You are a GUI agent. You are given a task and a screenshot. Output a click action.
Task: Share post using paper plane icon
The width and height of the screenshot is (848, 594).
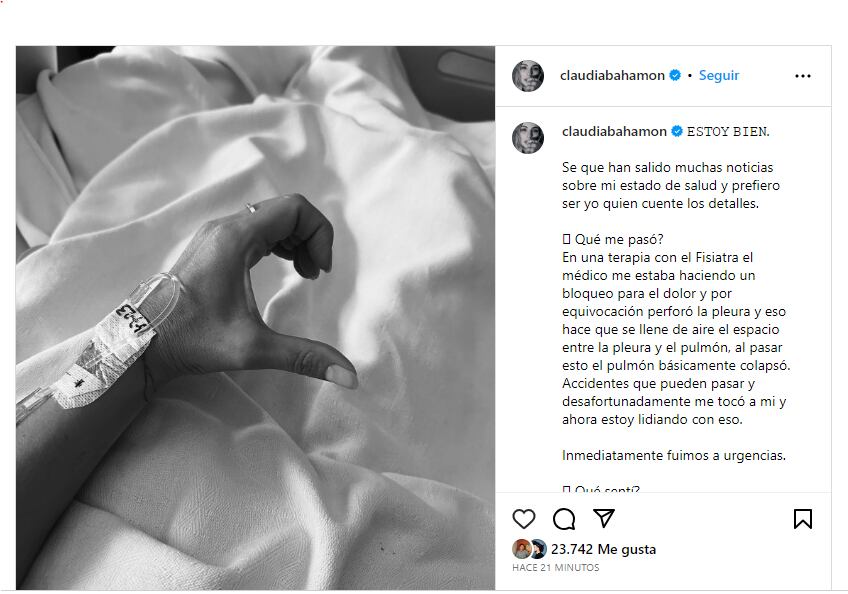pos(604,518)
